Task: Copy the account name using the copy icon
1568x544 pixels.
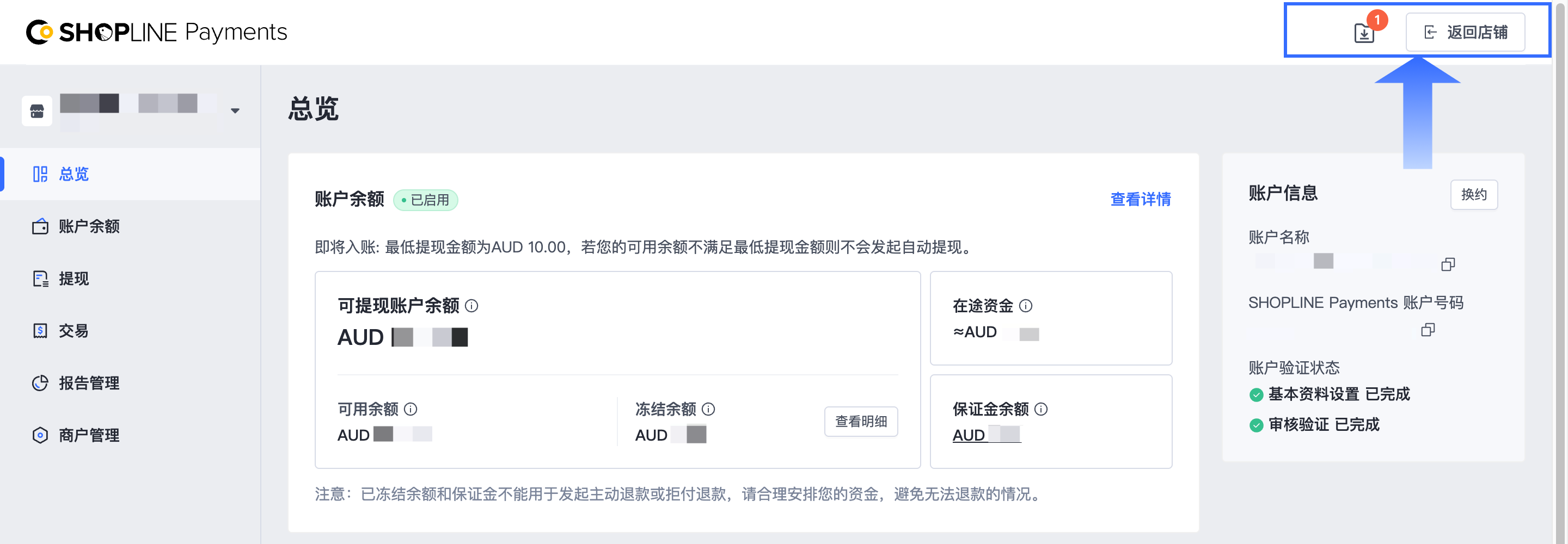Action: (1448, 264)
